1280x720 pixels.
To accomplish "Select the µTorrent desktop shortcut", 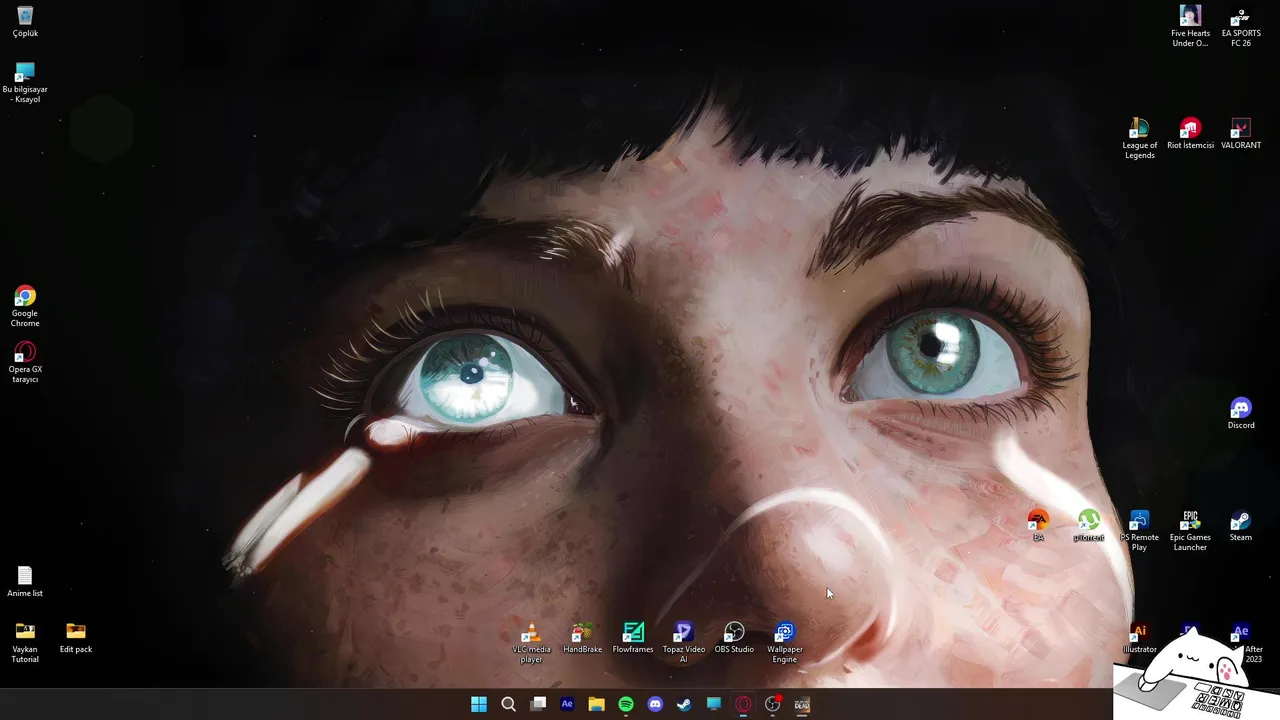I will (1089, 525).
